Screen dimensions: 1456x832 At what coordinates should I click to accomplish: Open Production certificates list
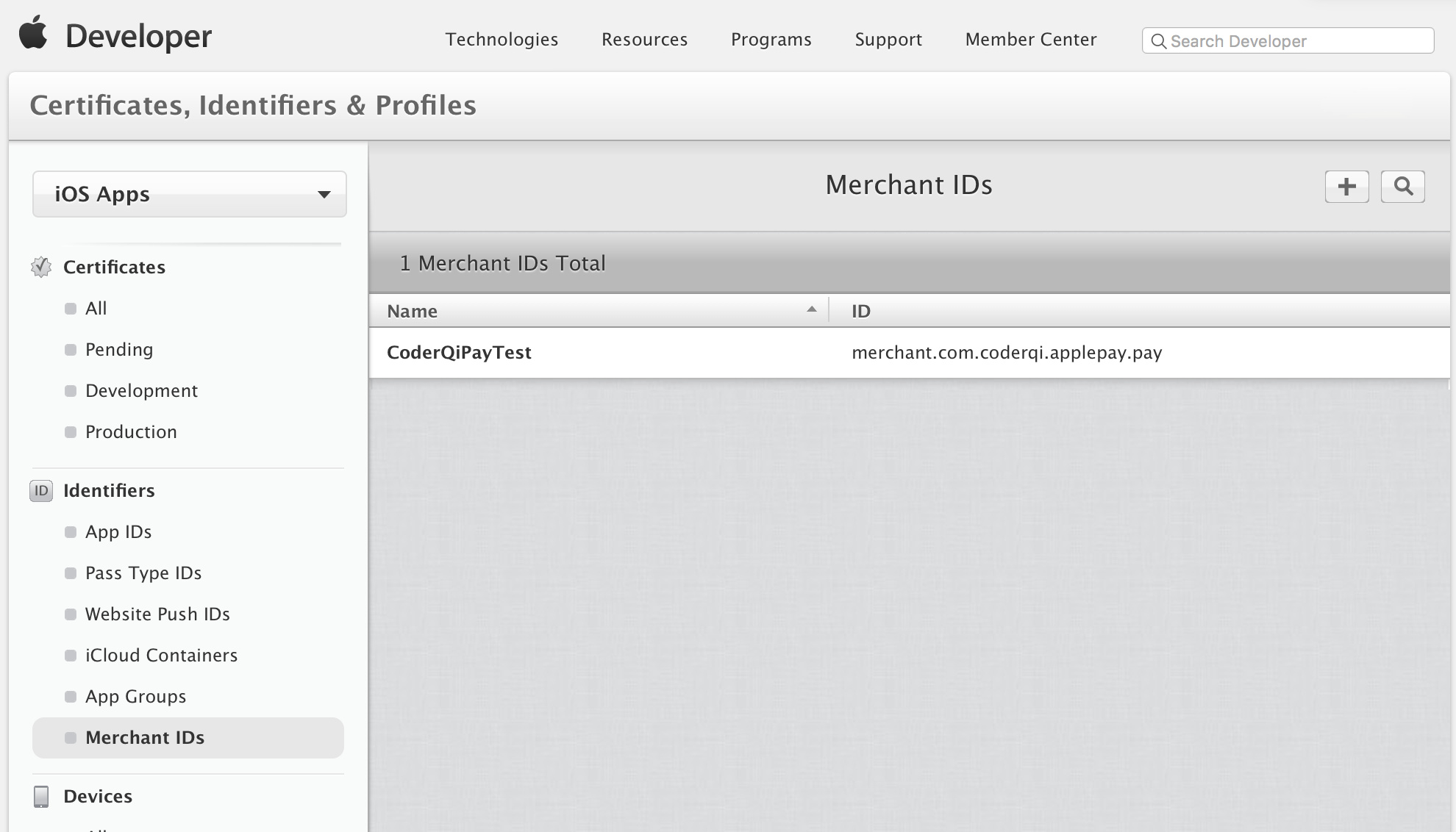pyautogui.click(x=131, y=431)
